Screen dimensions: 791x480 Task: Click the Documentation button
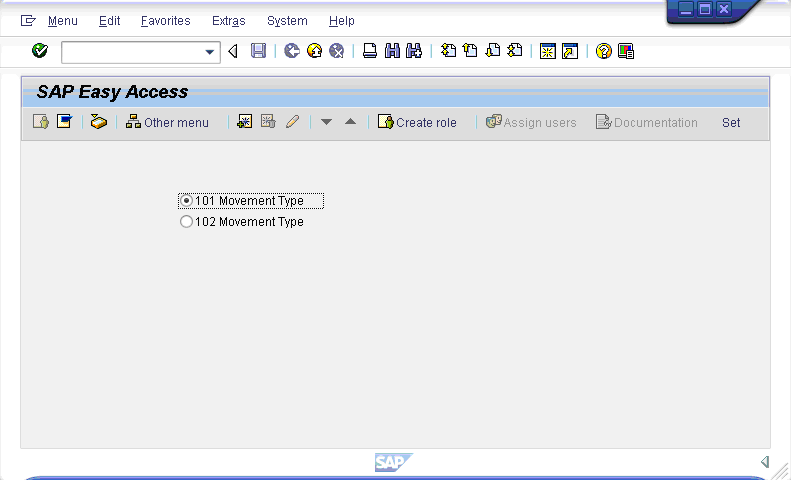tap(647, 122)
